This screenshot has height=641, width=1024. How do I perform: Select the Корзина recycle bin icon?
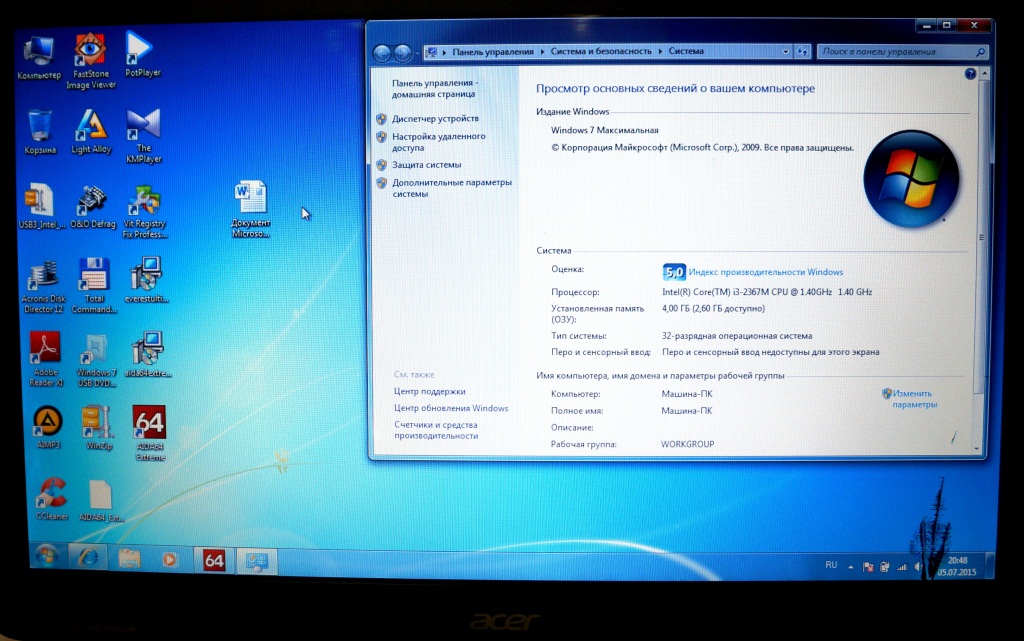point(40,133)
